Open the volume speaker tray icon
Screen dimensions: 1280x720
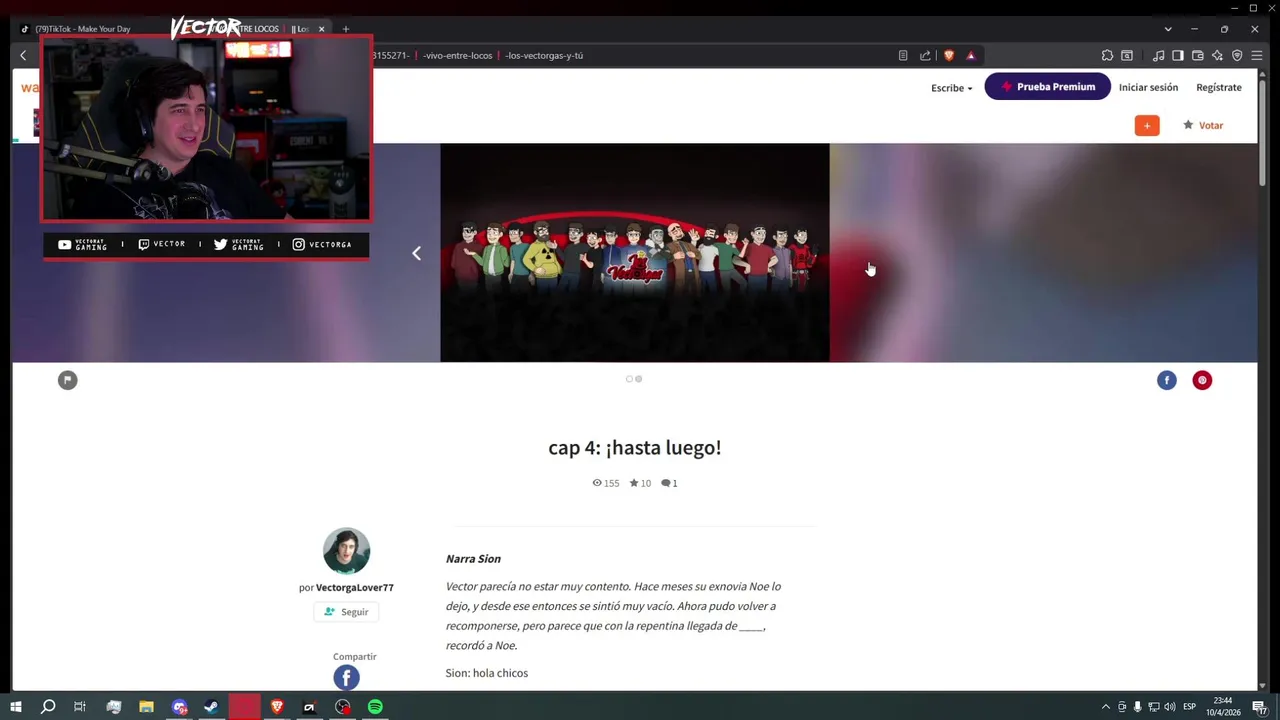point(1170,707)
